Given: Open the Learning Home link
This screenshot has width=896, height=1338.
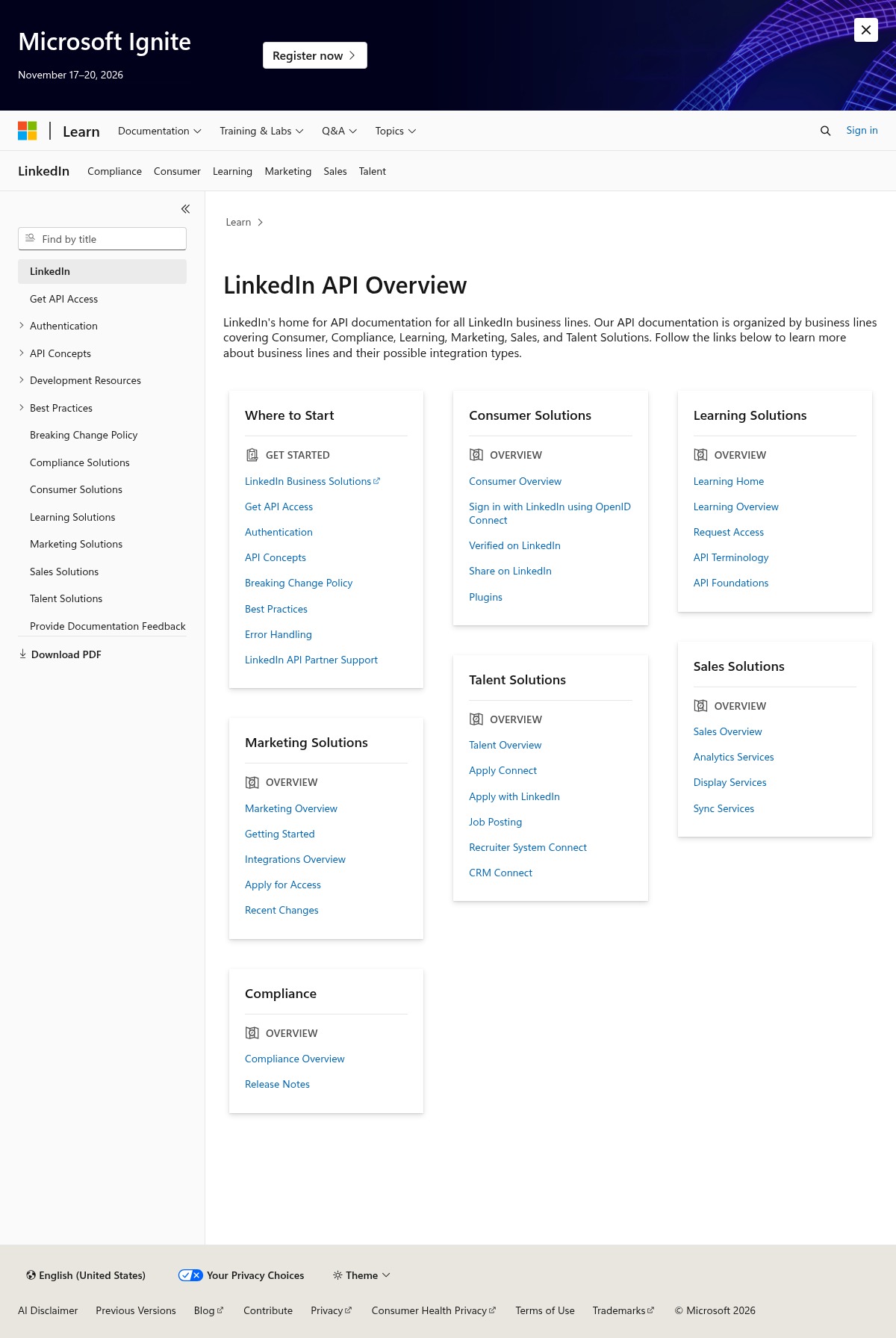Looking at the screenshot, I should (728, 481).
